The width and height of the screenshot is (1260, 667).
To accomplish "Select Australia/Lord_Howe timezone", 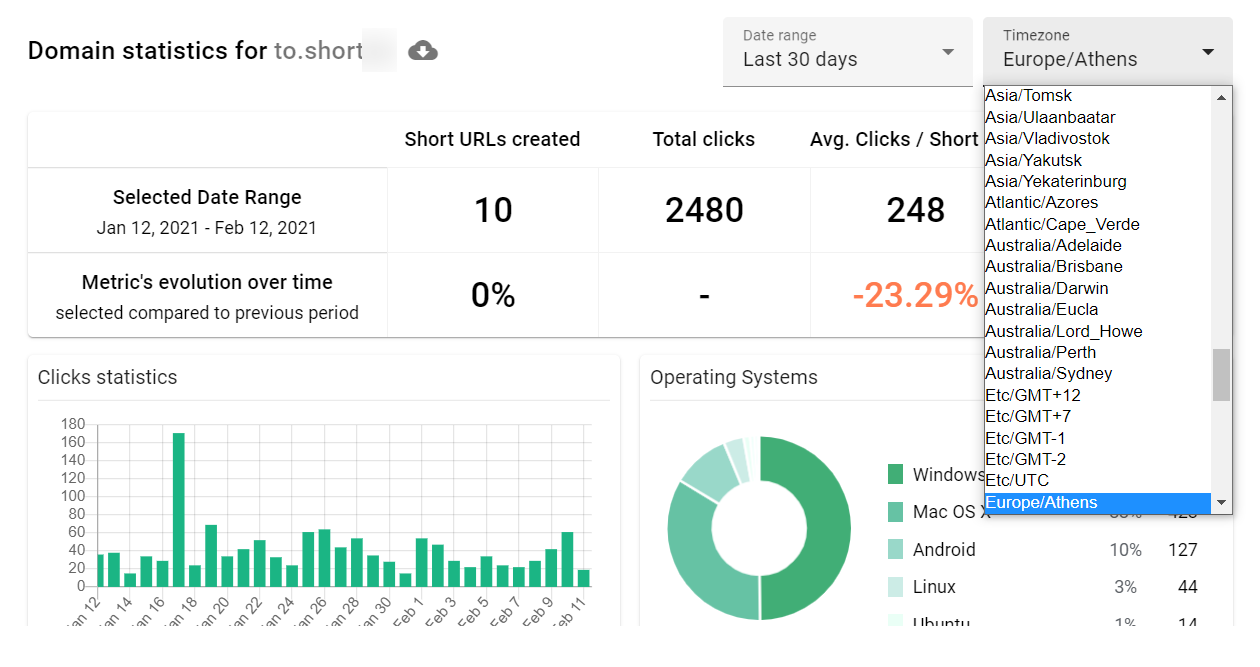I will click(x=1063, y=331).
